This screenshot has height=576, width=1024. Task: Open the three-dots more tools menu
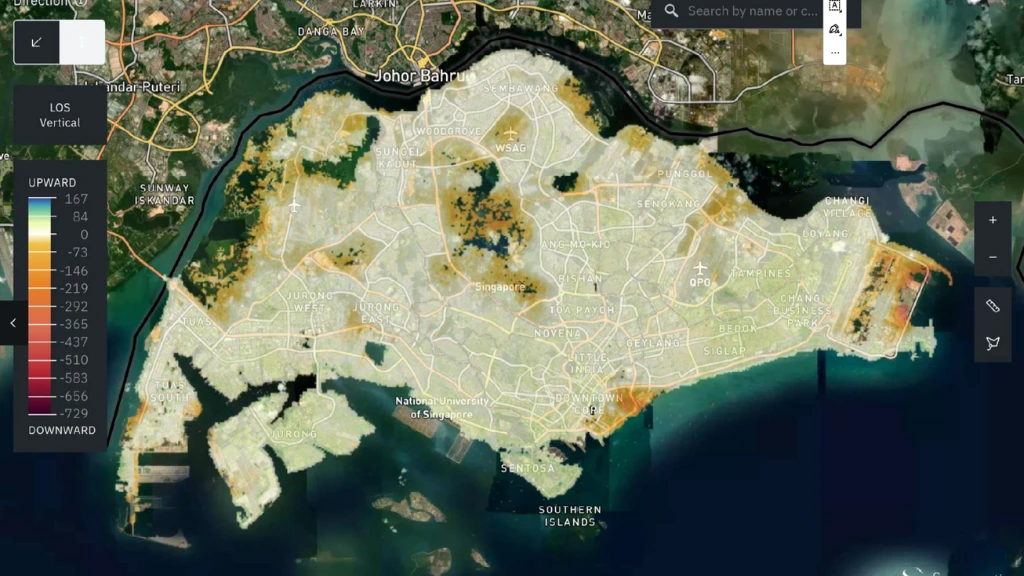click(x=834, y=53)
